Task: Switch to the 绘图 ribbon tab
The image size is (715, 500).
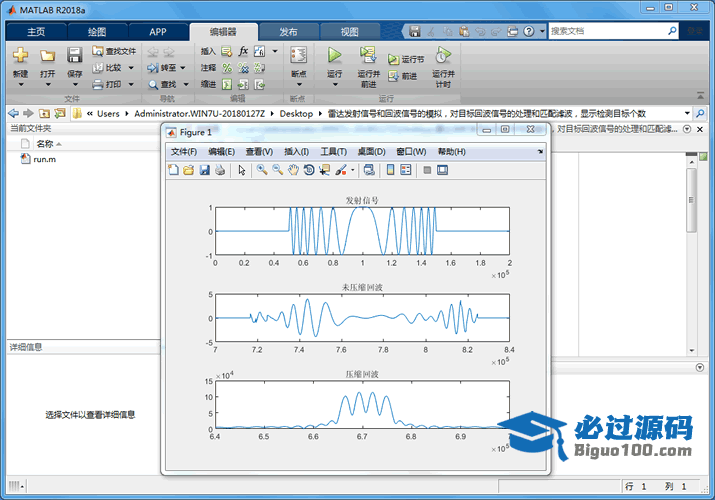Action: pyautogui.click(x=97, y=32)
